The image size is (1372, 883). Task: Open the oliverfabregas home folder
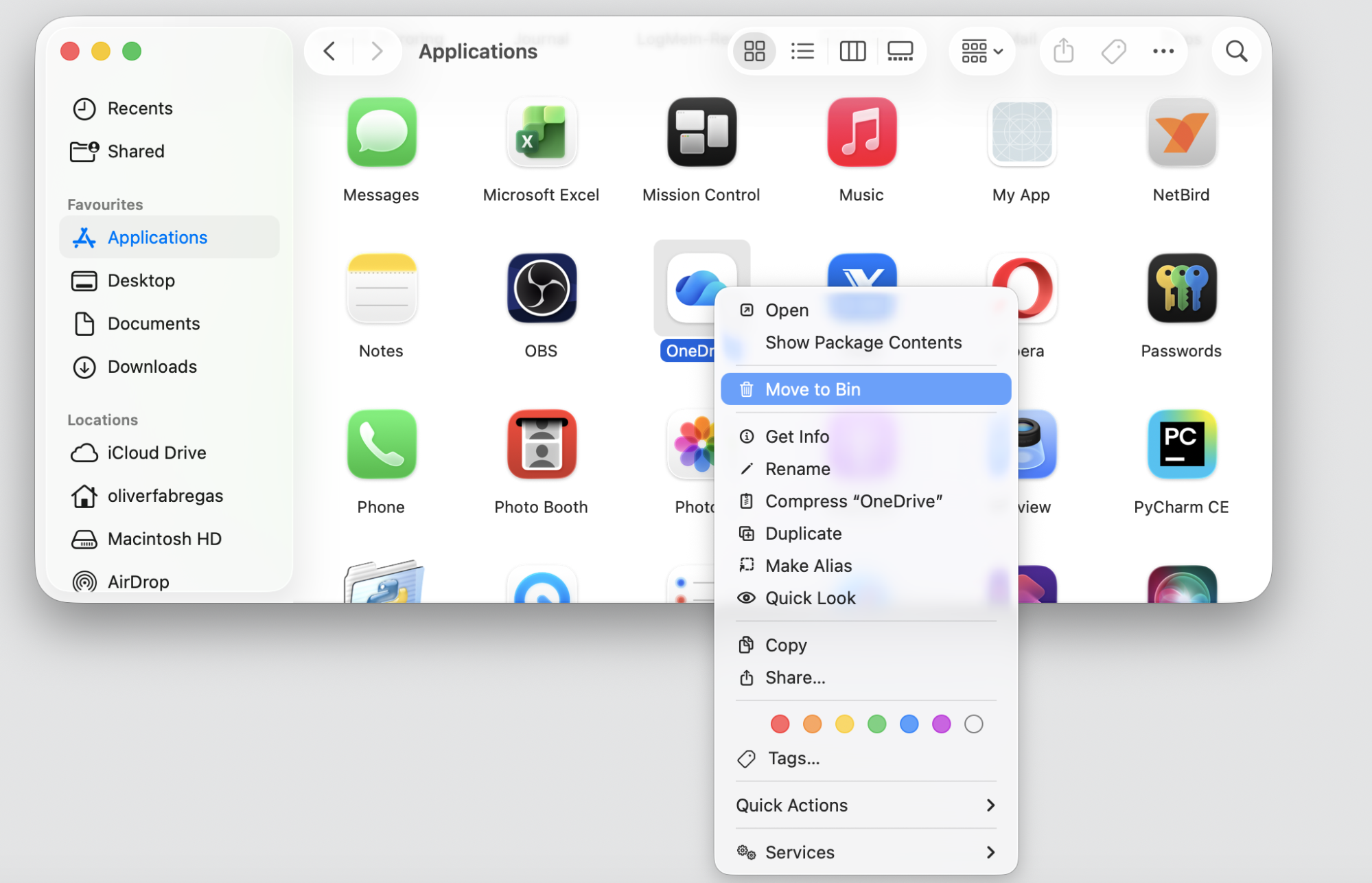169,496
